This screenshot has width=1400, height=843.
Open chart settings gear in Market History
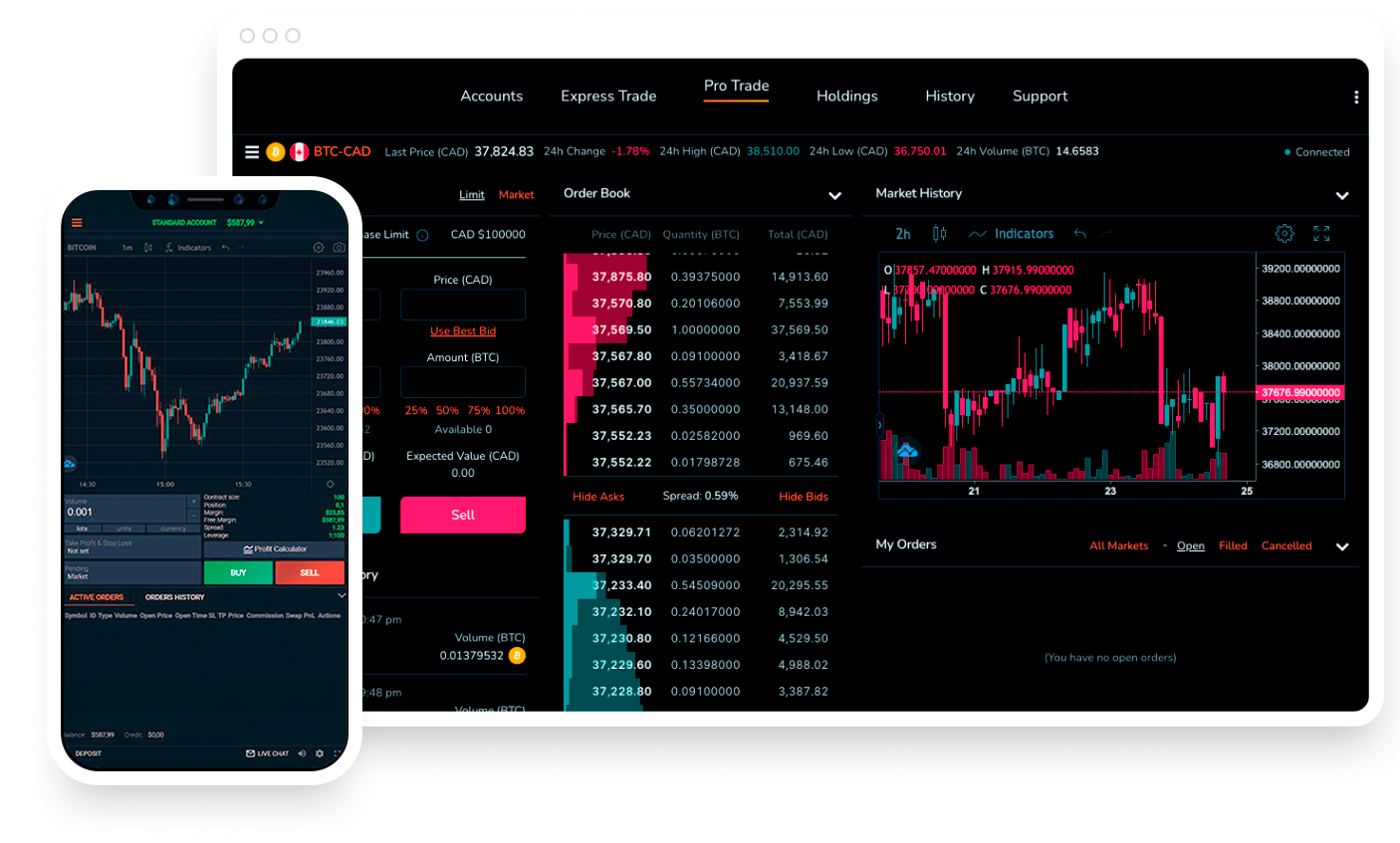pyautogui.click(x=1284, y=234)
